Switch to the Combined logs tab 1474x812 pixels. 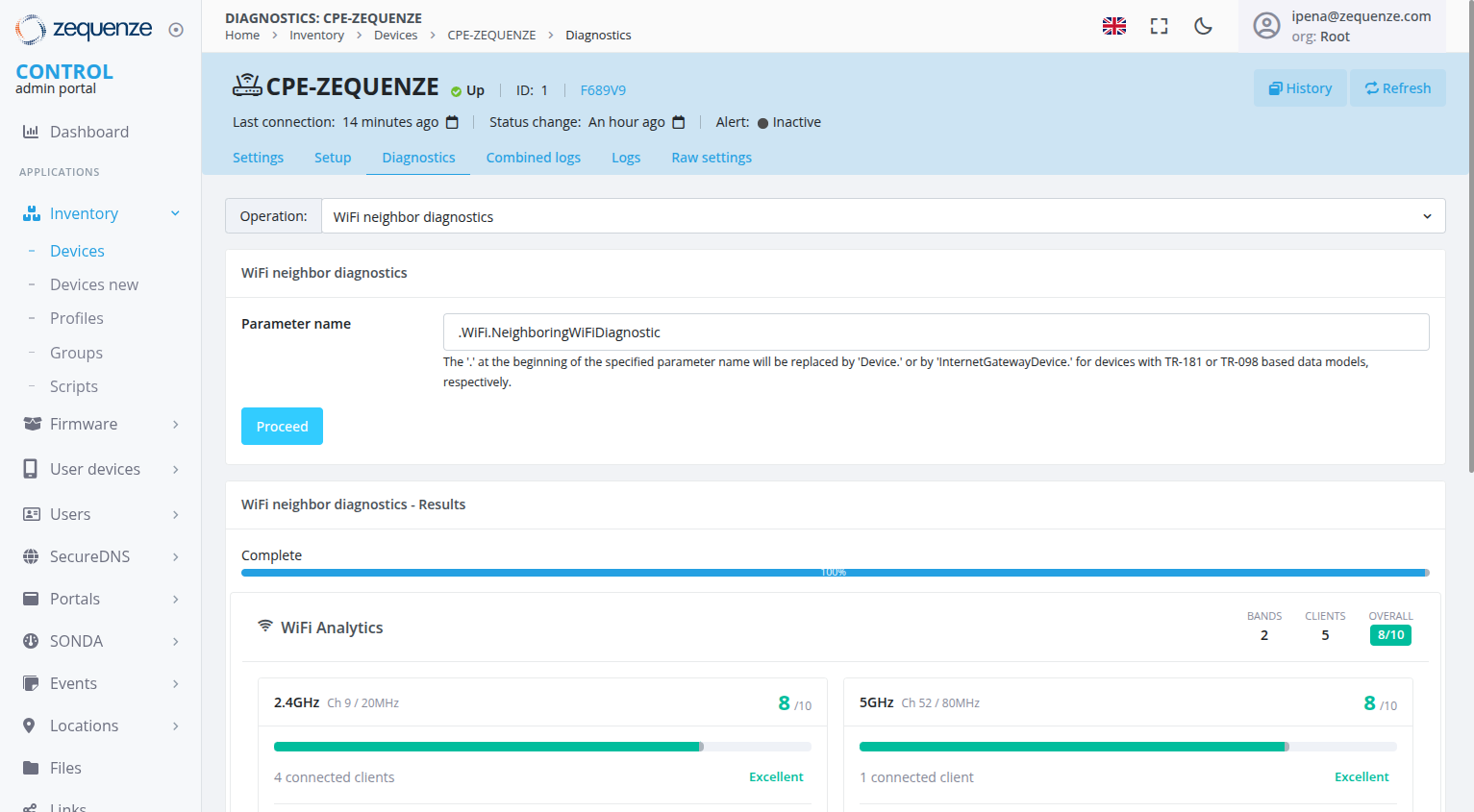(534, 157)
